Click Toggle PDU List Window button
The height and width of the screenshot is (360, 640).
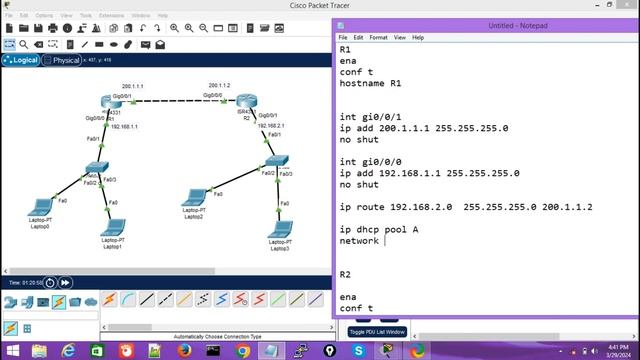pos(377,332)
